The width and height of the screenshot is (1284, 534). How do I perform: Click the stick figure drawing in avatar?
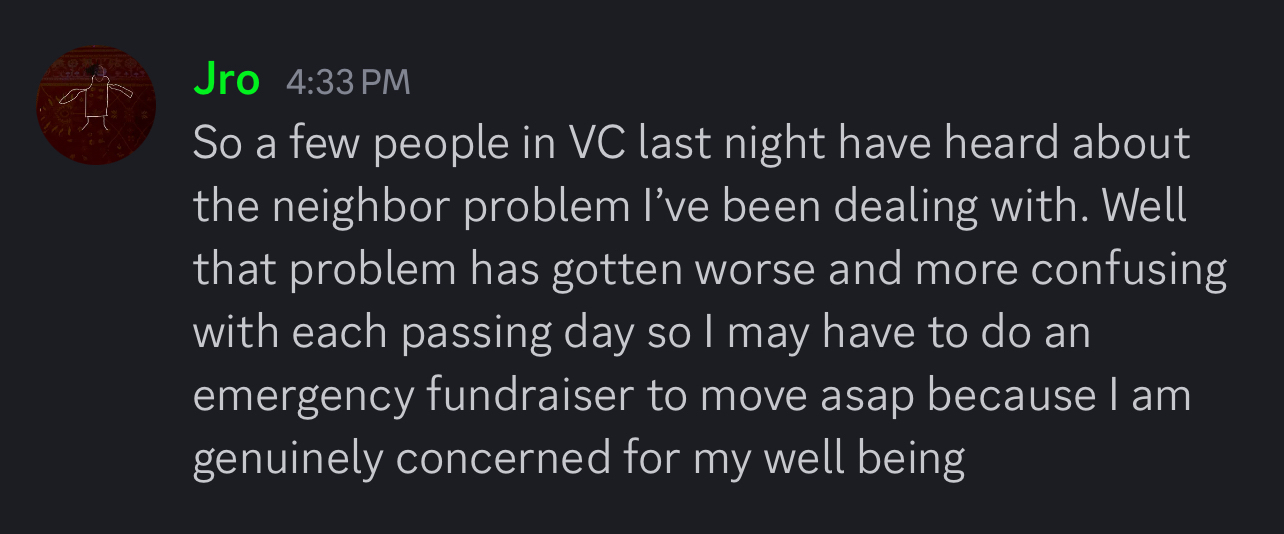pos(96,98)
